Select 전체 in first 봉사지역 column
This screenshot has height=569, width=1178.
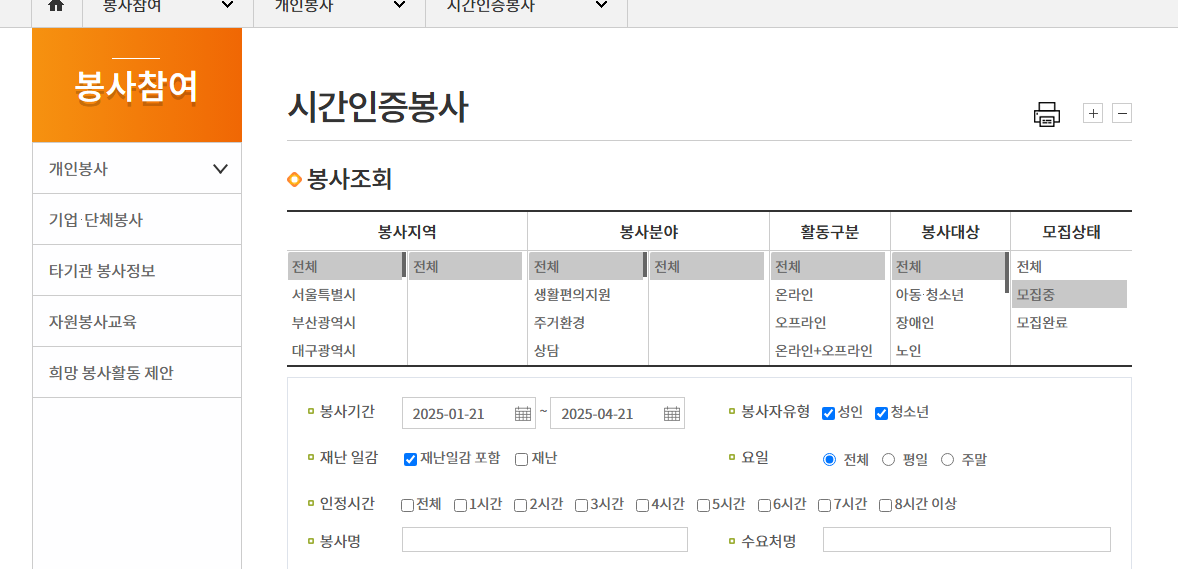(x=345, y=267)
